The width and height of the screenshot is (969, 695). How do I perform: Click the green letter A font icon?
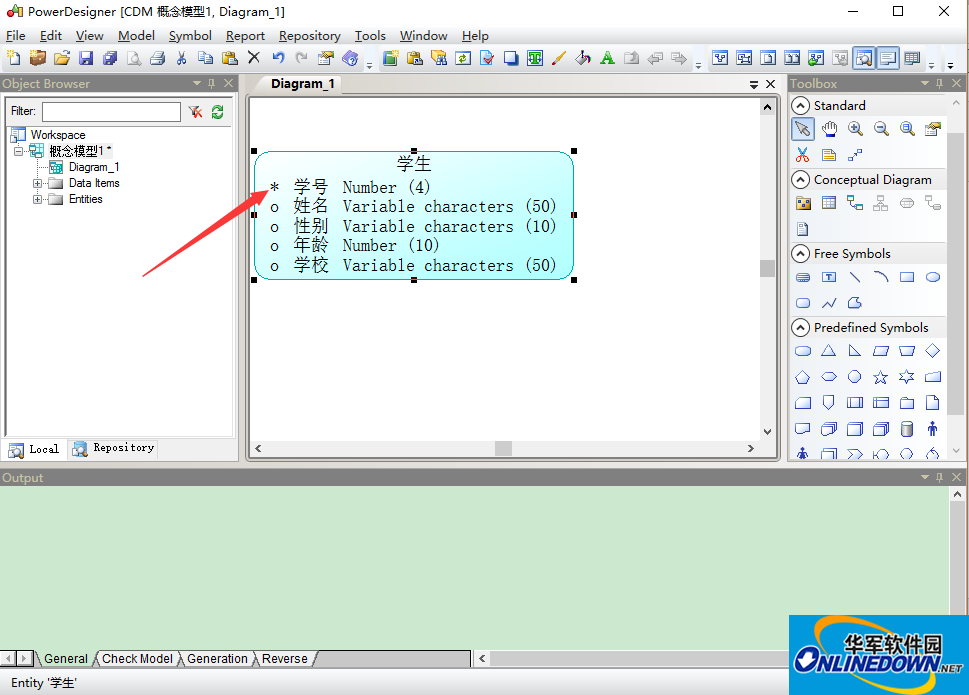[x=607, y=58]
